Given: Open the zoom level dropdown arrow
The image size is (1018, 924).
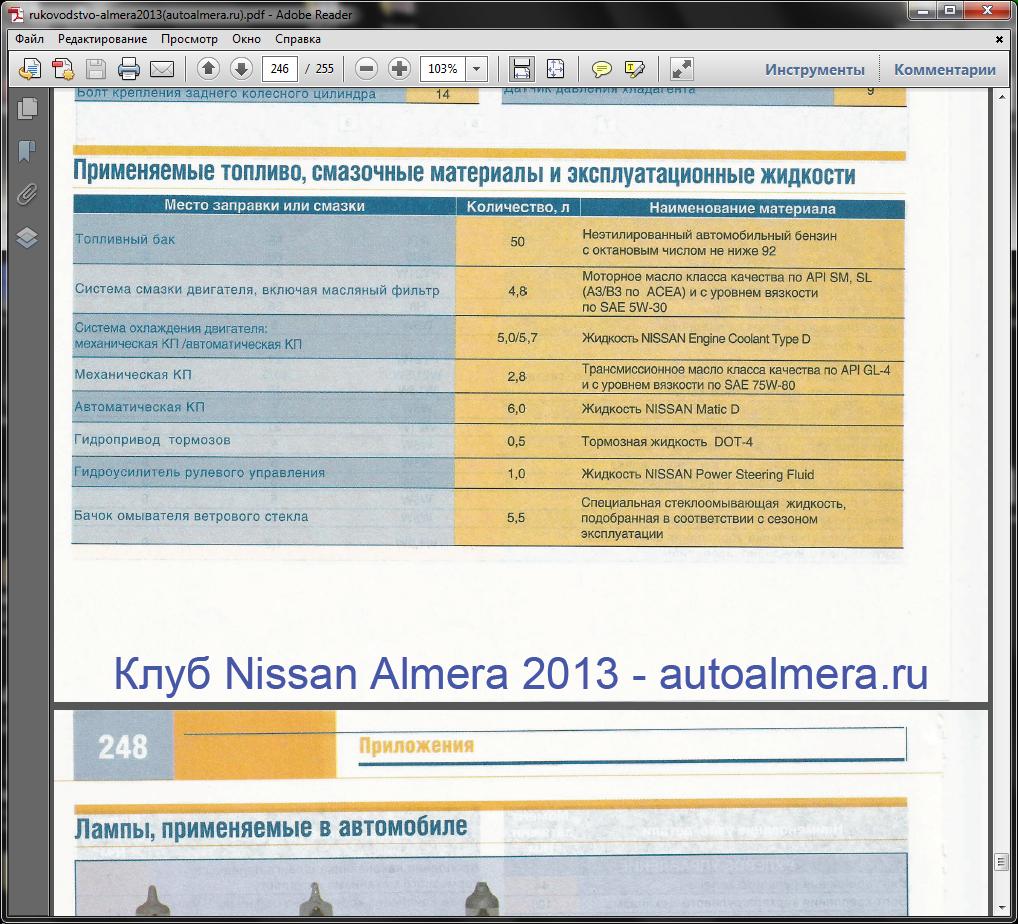Looking at the screenshot, I should 477,68.
